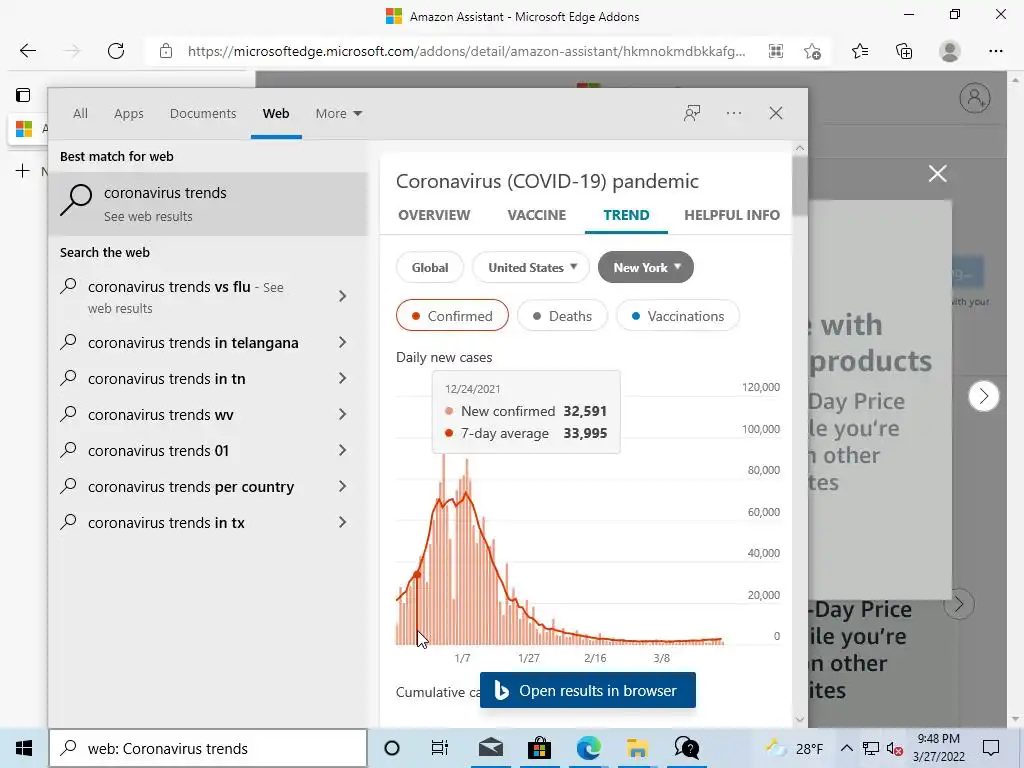Open Microsoft Store from taskbar
1024x768 pixels.
tap(539, 748)
